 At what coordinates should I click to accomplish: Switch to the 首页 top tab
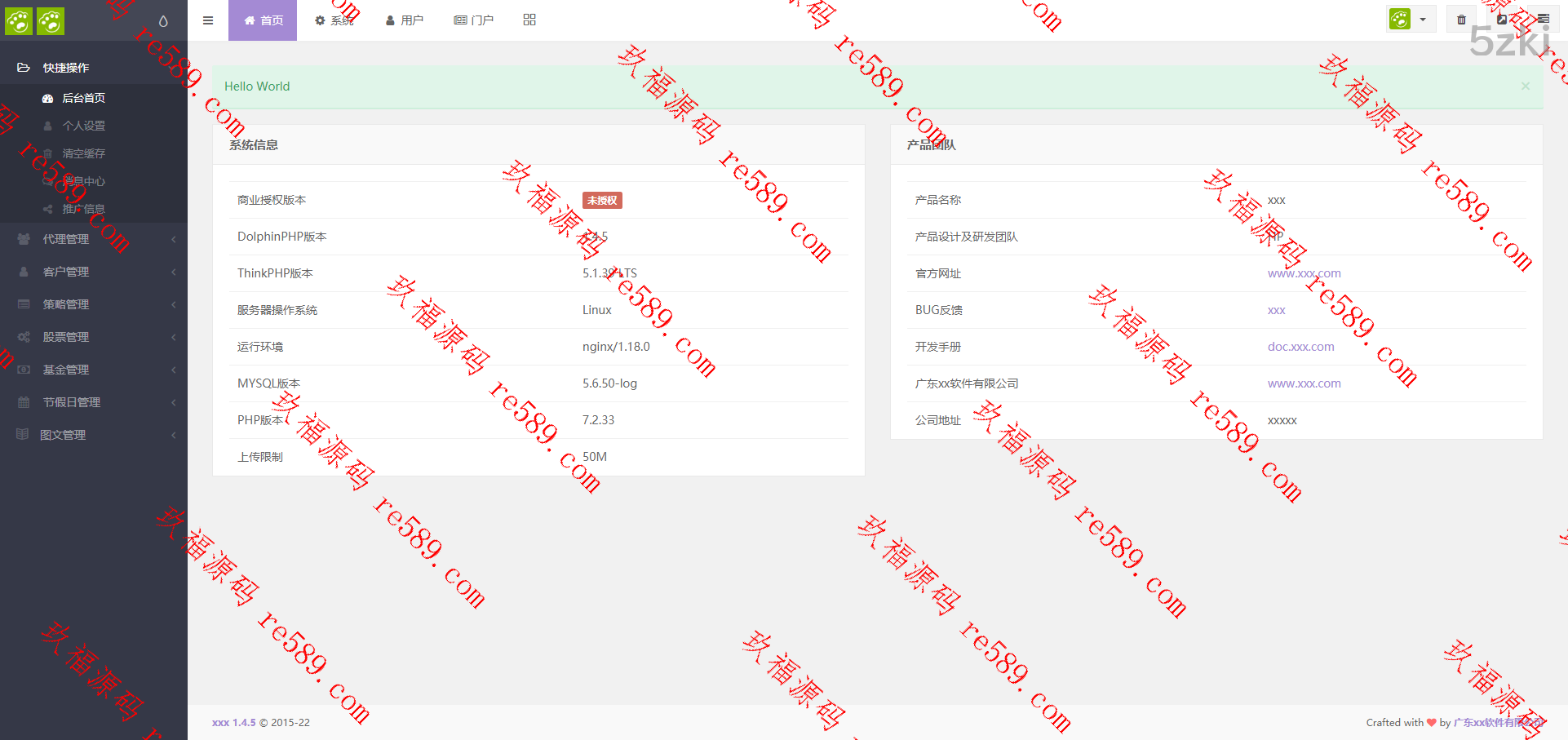tap(263, 20)
